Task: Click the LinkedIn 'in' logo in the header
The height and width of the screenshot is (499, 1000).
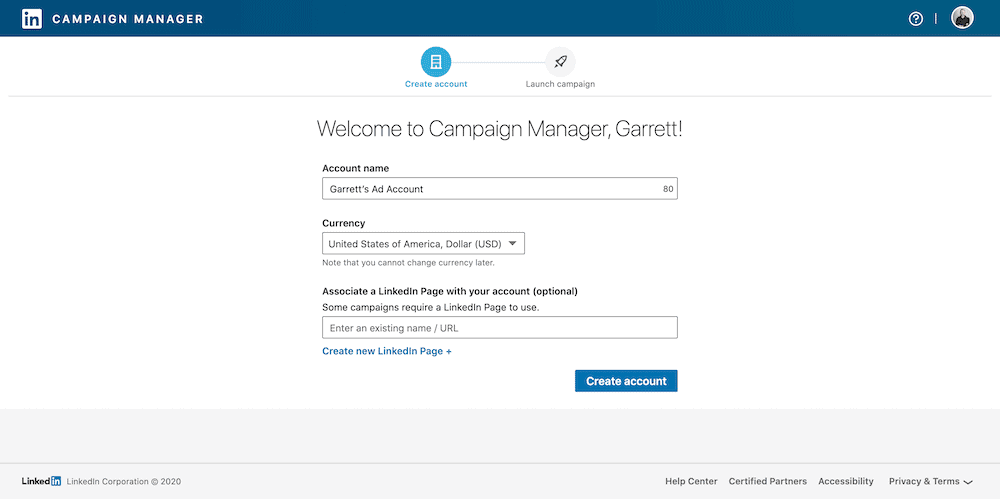Action: point(32,19)
